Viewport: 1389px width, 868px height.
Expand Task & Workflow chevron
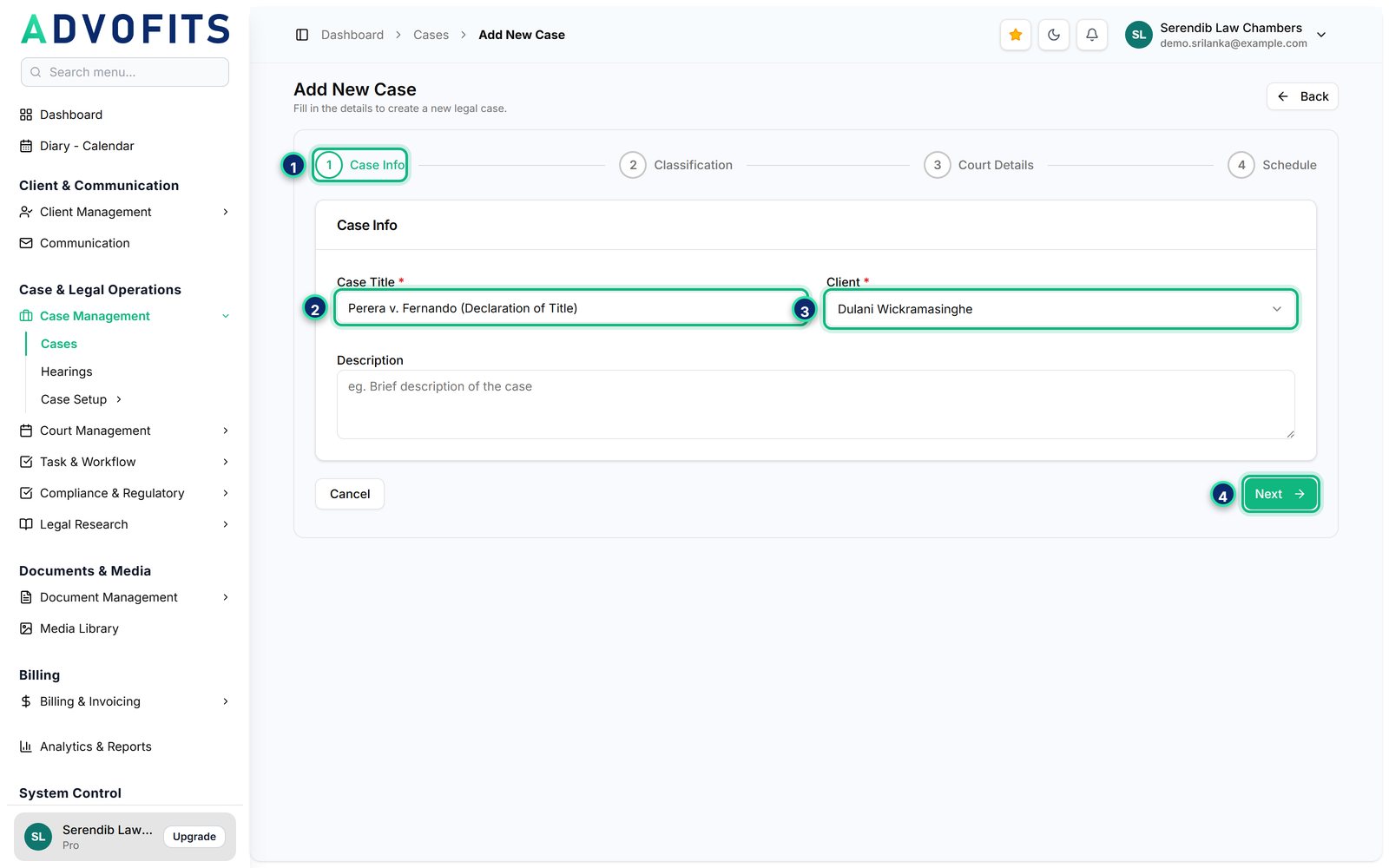(x=226, y=462)
